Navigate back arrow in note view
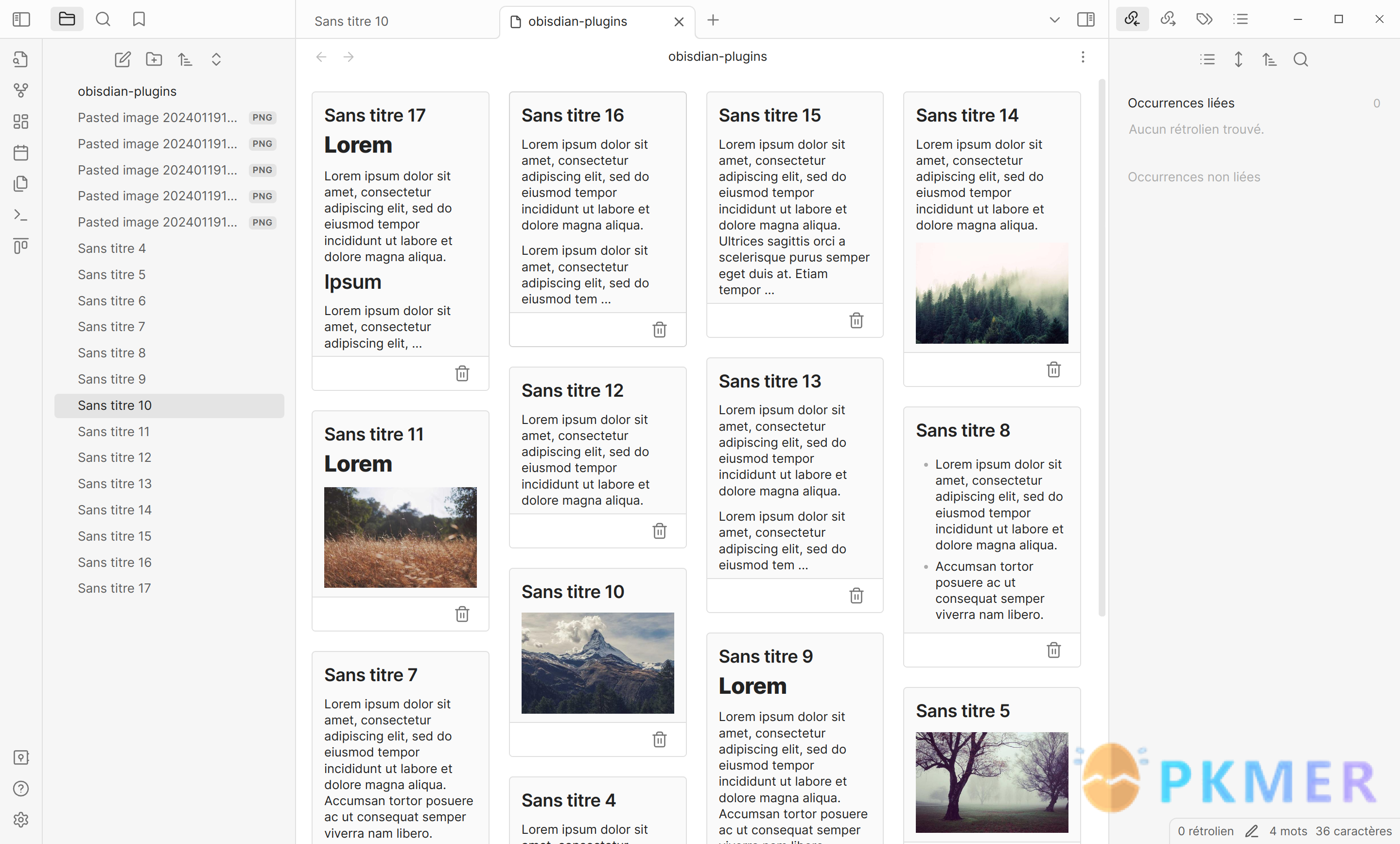 (x=322, y=57)
